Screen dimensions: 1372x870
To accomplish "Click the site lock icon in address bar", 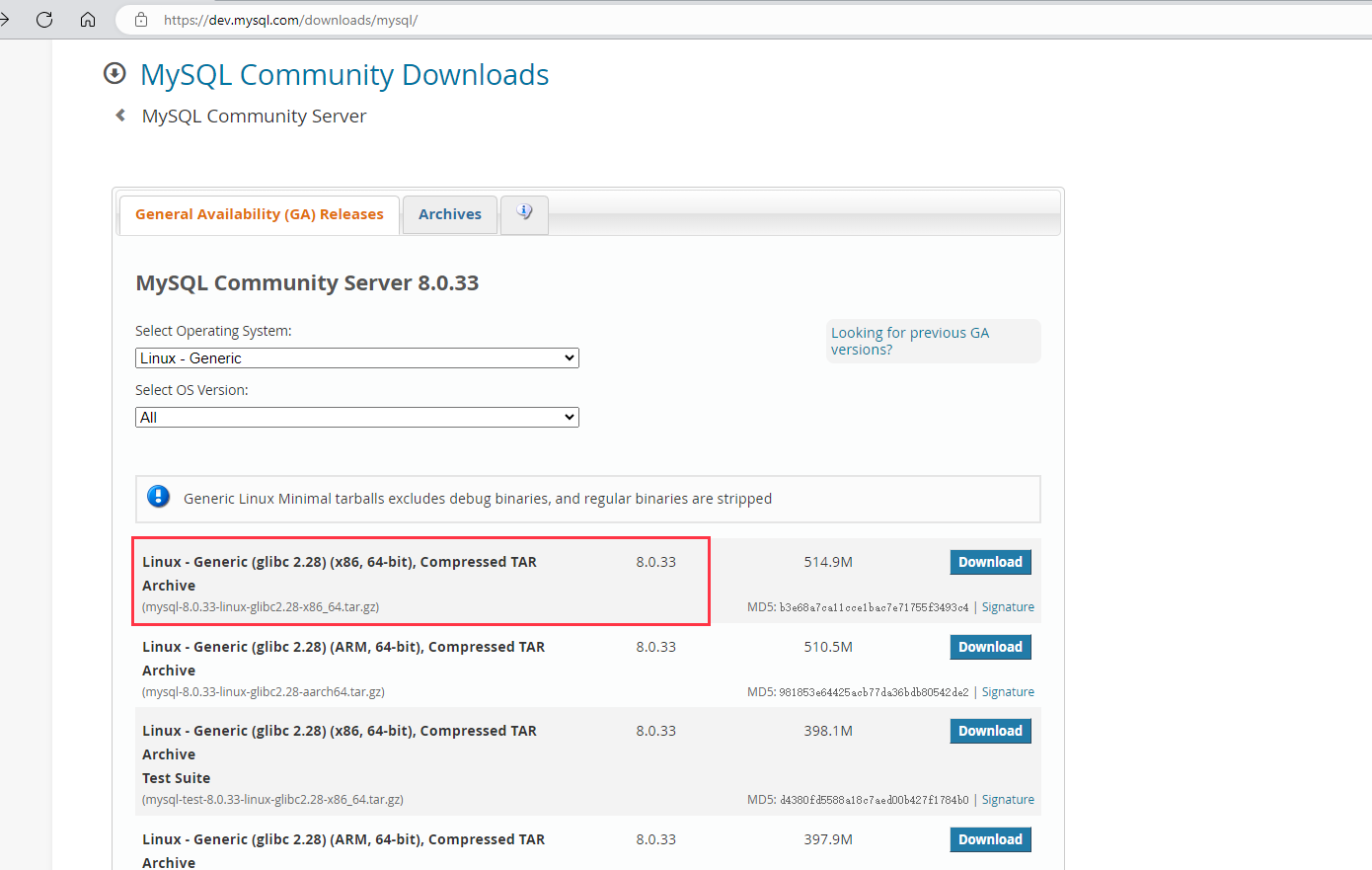I will tap(141, 20).
